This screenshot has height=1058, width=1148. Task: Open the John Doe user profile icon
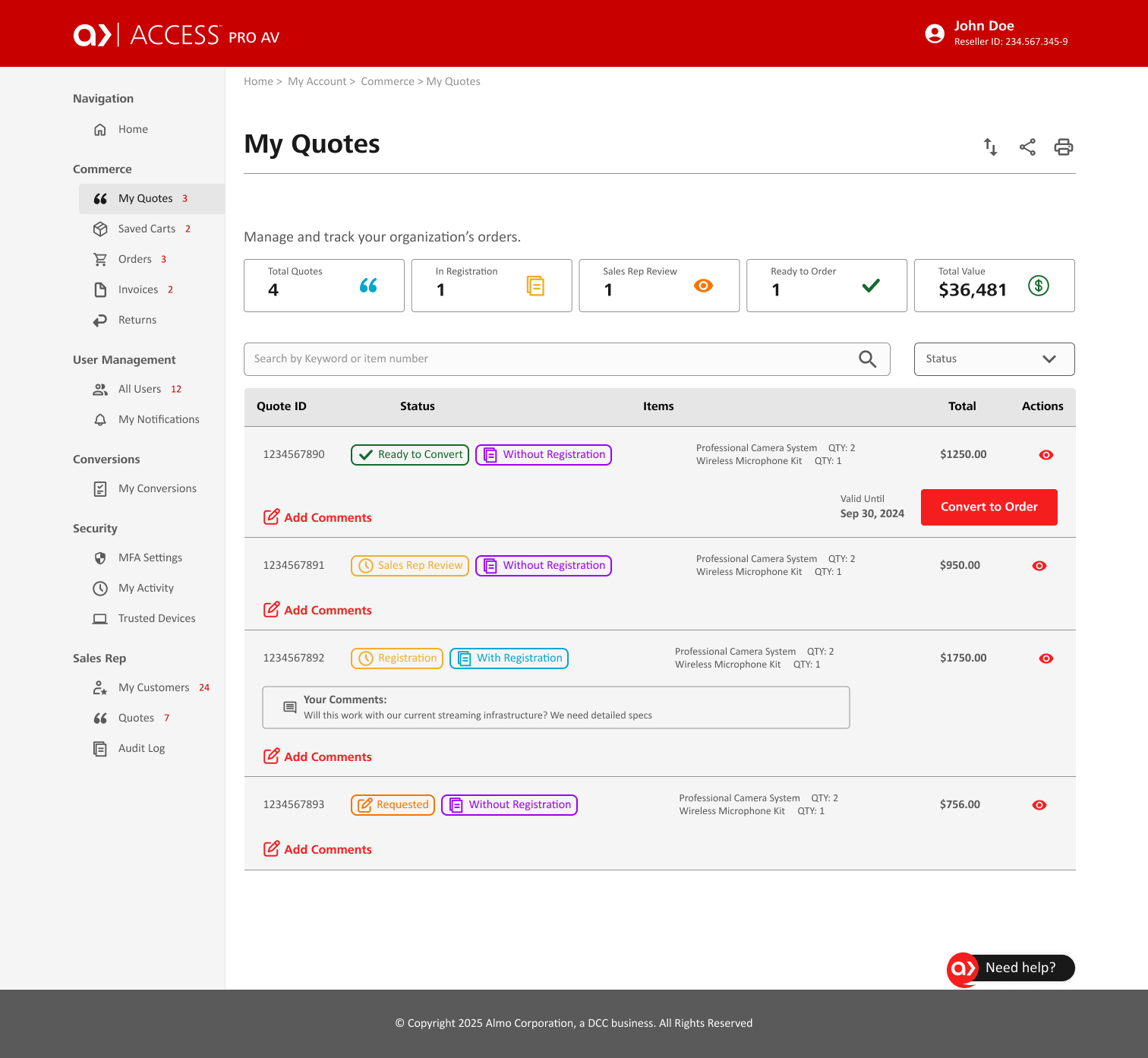click(x=935, y=33)
